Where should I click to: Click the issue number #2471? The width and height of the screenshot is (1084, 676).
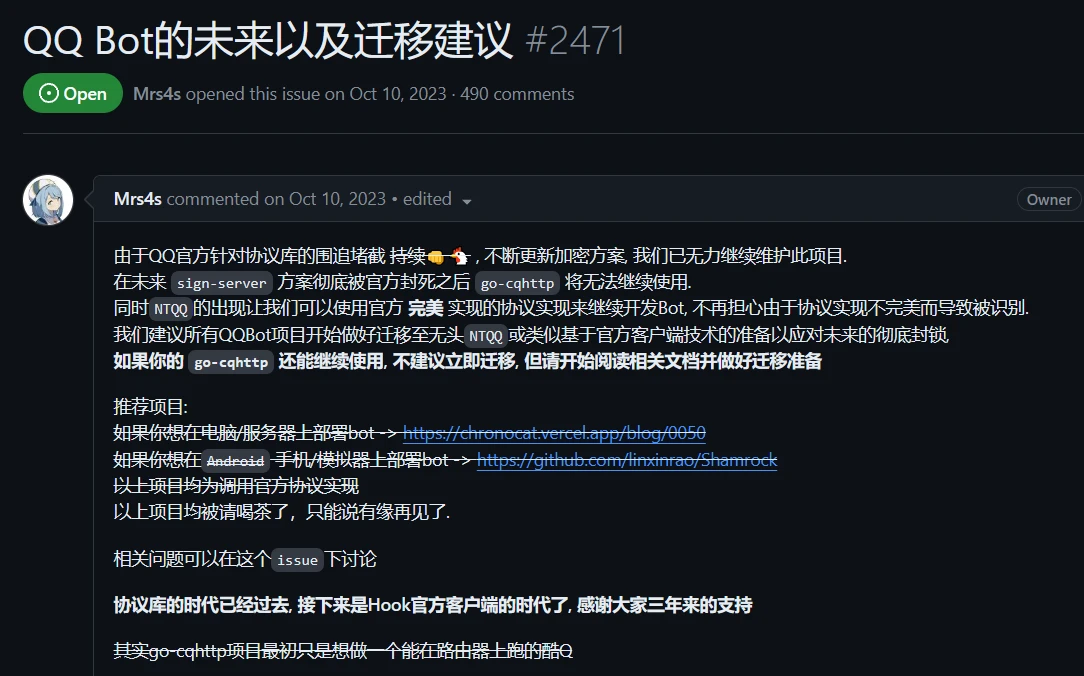(x=576, y=41)
